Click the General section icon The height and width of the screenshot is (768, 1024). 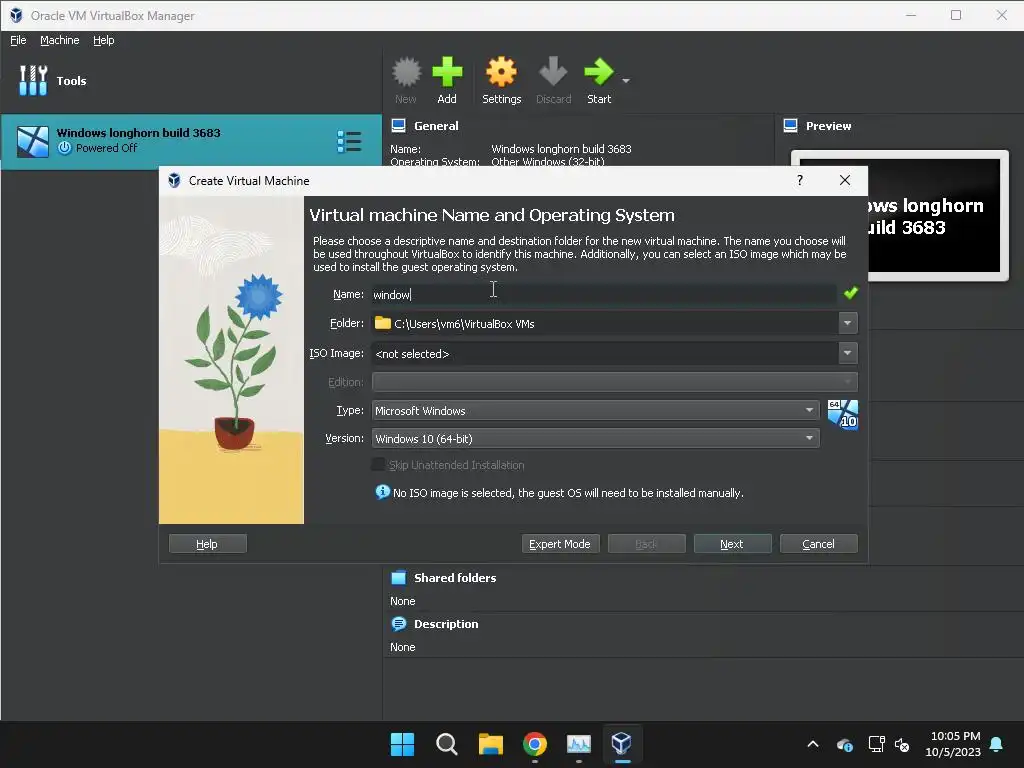398,125
